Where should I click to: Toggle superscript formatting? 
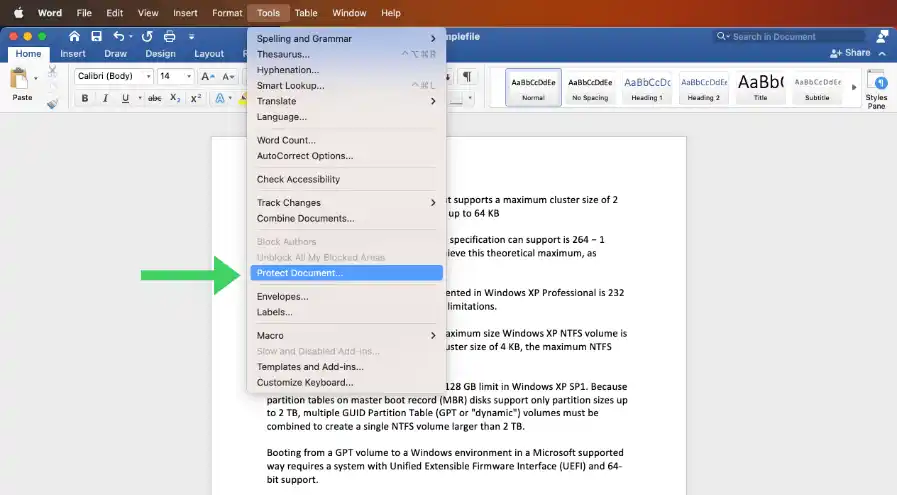point(196,98)
